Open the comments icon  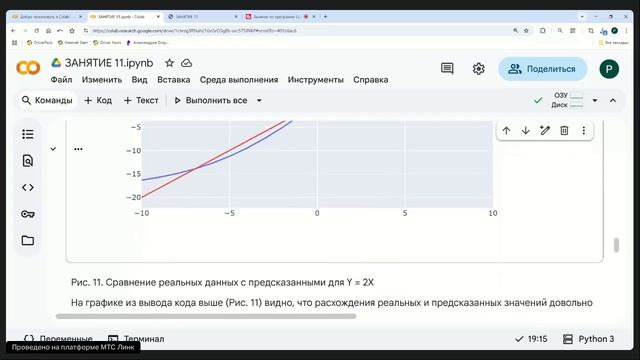click(x=447, y=69)
